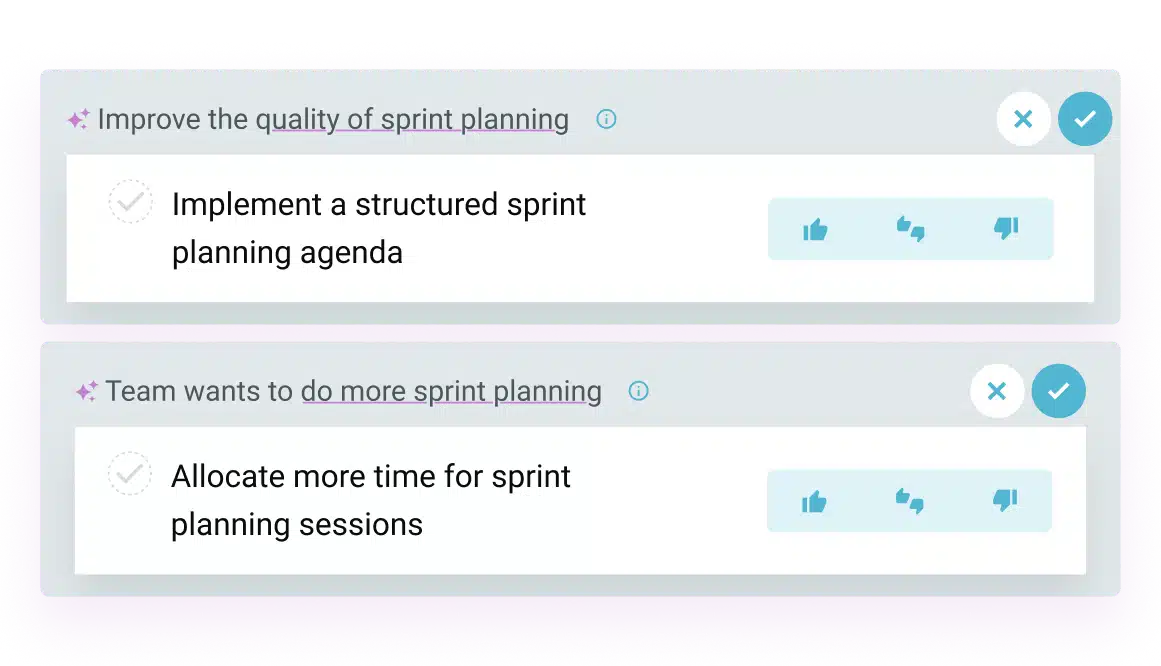This screenshot has width=1161, height=666.
Task: Open info icon beside Improve the quality heading
Action: click(x=606, y=119)
